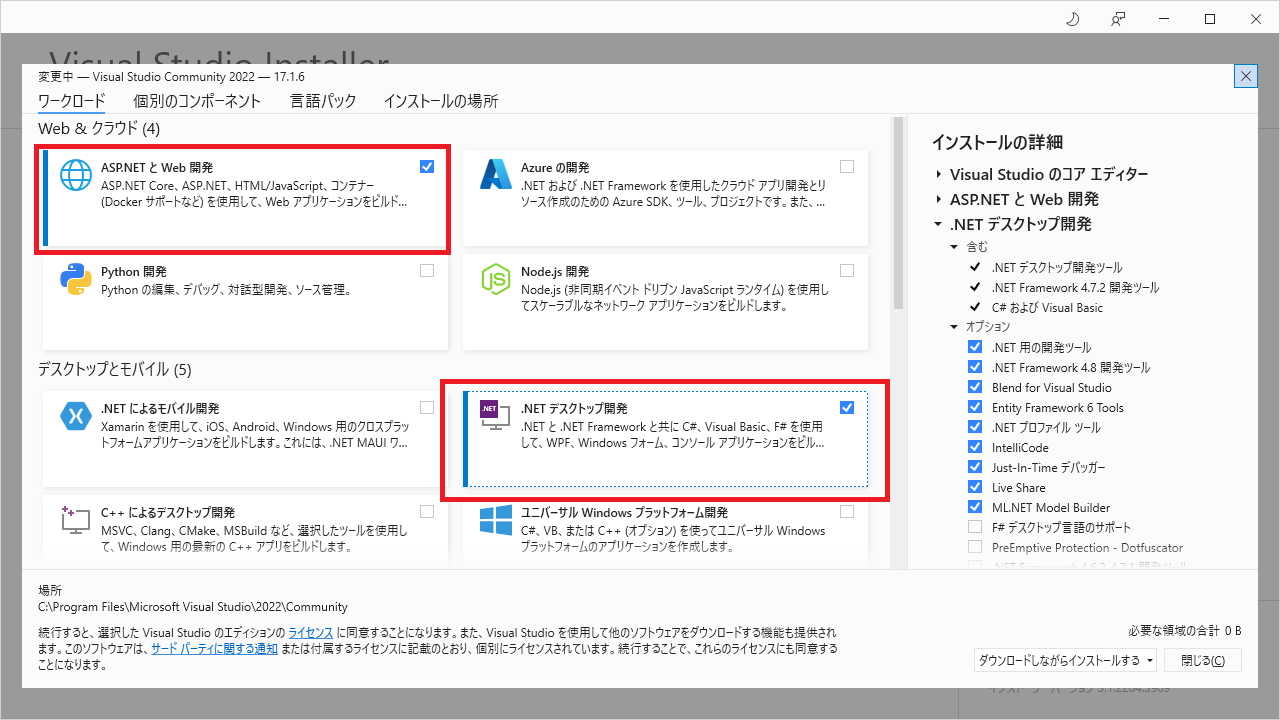This screenshot has height=720, width=1280.
Task: Check the Azure の開発 workload
Action: 847,167
